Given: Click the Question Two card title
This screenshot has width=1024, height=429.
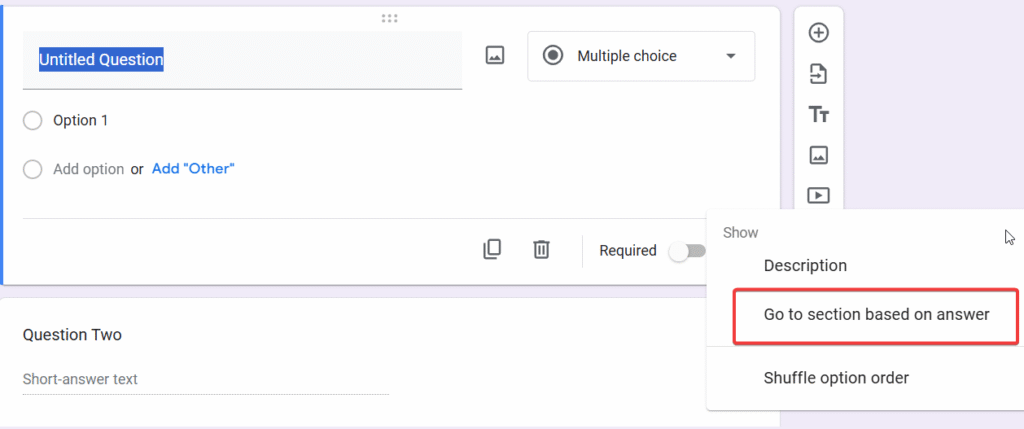Looking at the screenshot, I should coord(73,334).
